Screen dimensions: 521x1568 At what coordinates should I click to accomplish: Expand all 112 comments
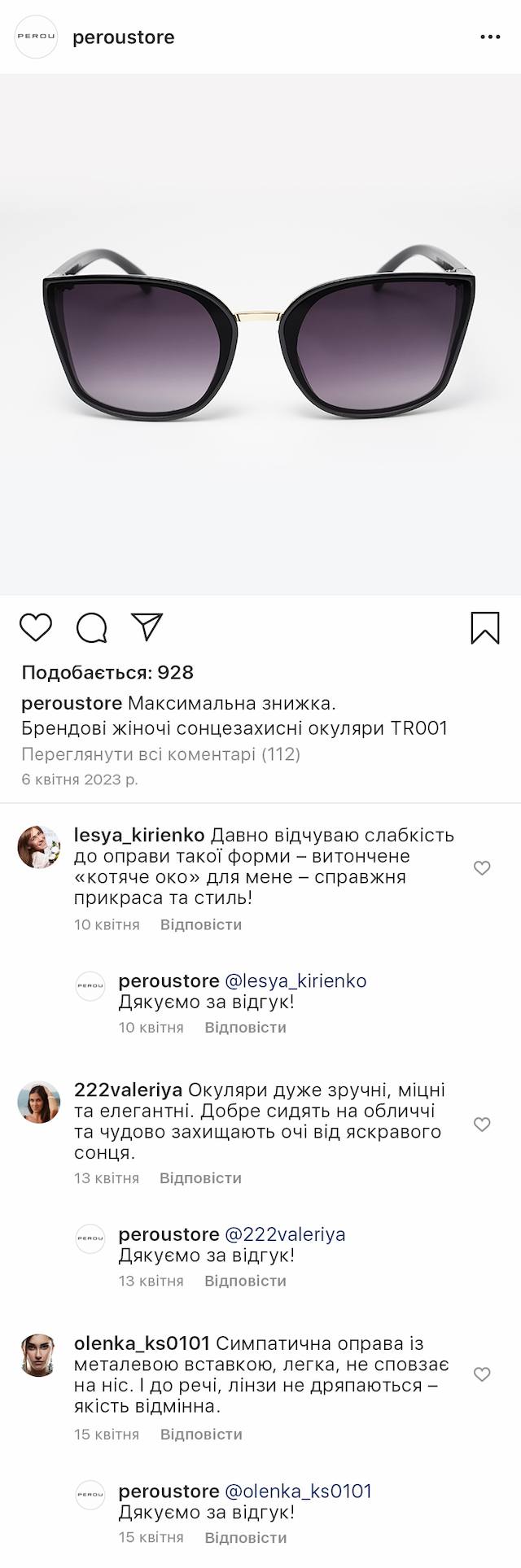(161, 754)
